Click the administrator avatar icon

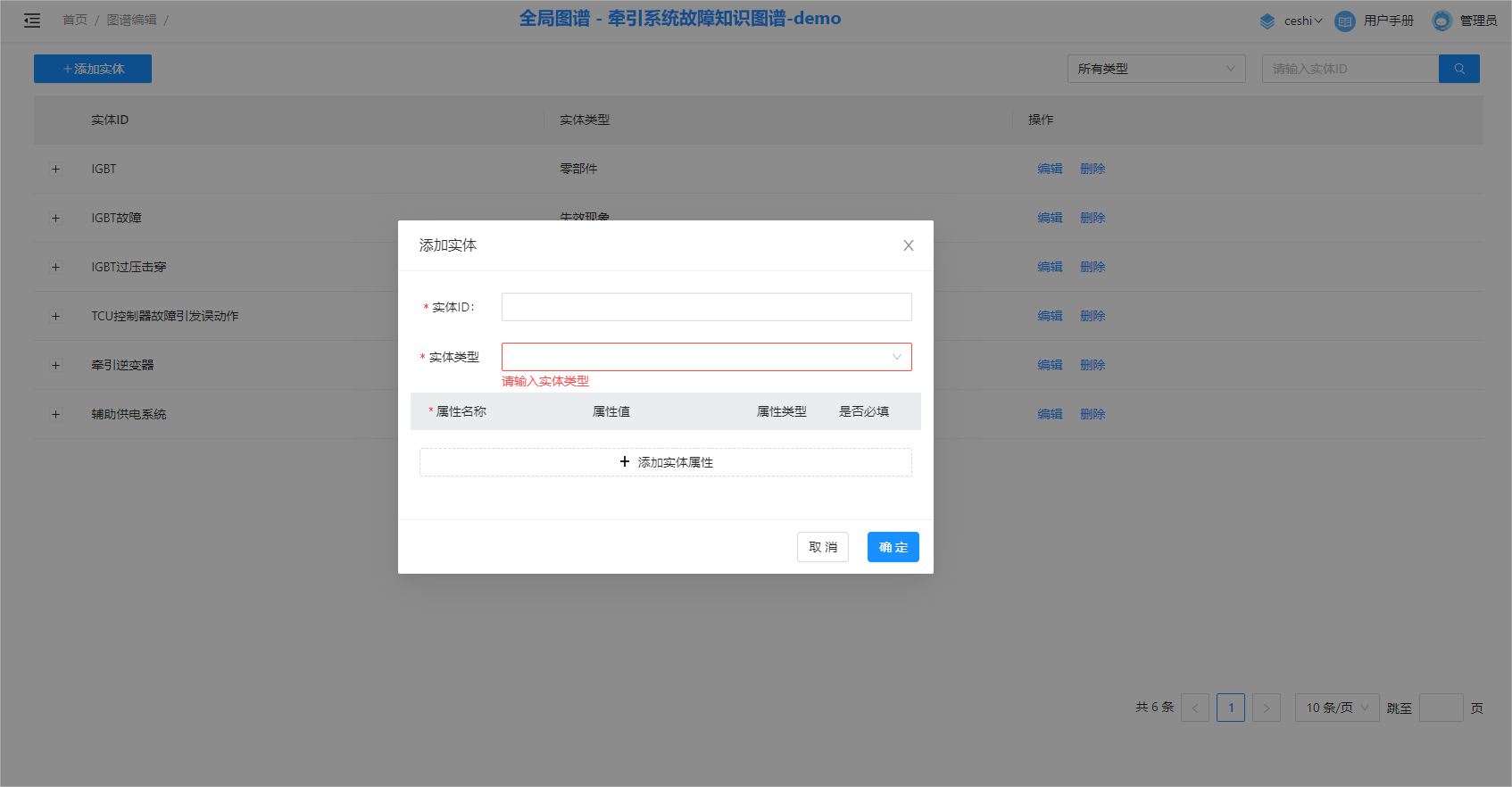(1441, 21)
